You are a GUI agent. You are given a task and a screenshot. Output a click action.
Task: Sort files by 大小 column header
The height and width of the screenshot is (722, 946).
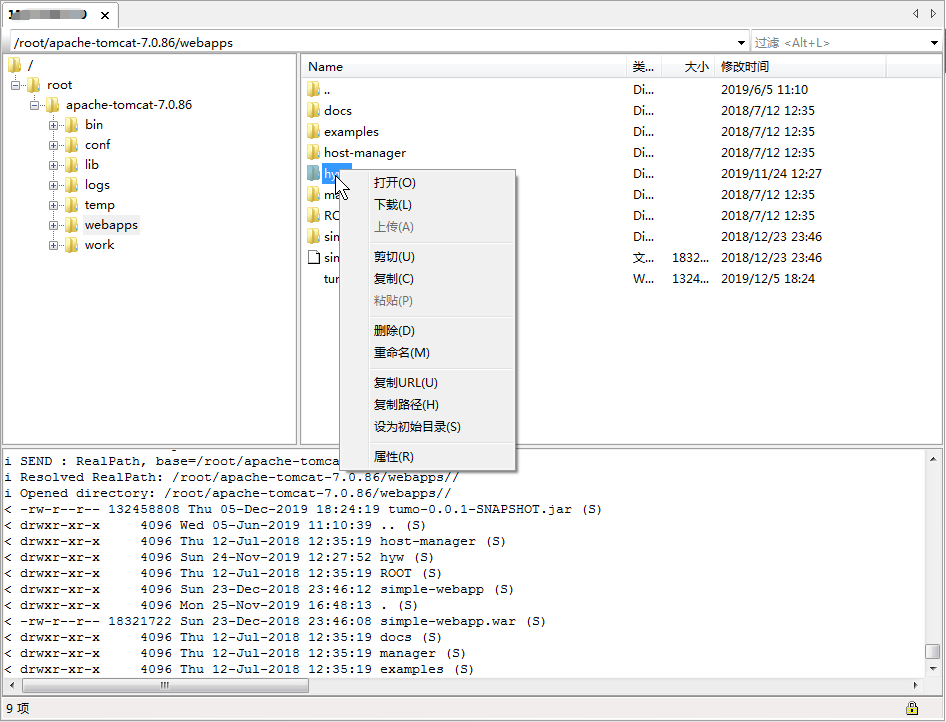point(688,67)
